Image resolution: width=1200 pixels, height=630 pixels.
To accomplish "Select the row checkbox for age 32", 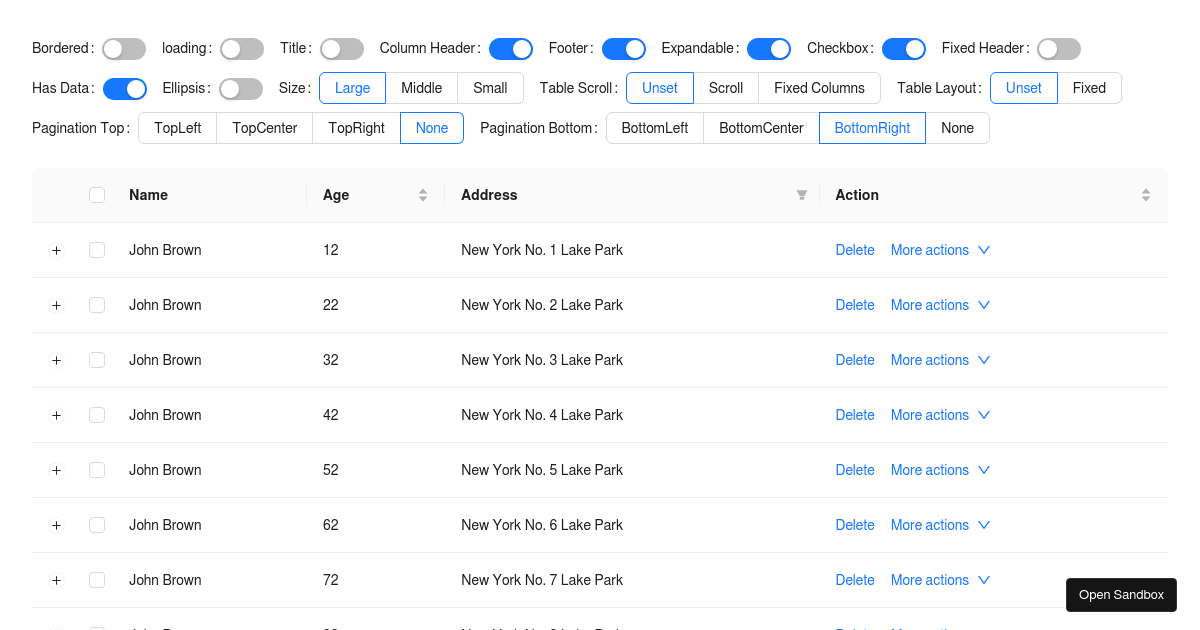I will coord(97,360).
